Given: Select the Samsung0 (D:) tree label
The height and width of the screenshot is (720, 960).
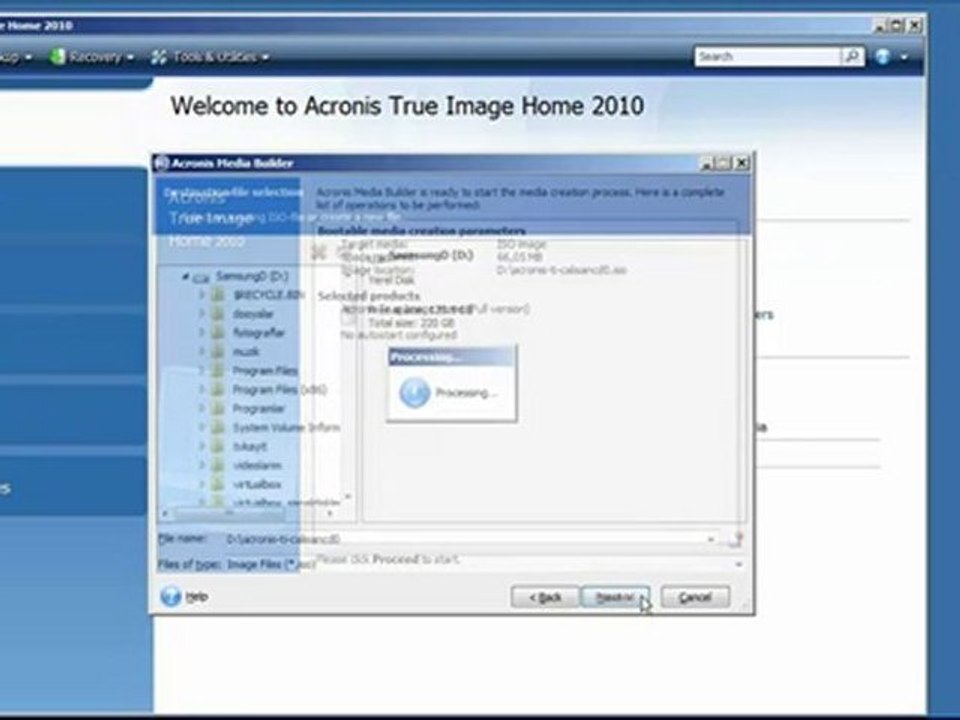Looking at the screenshot, I should pos(252,276).
